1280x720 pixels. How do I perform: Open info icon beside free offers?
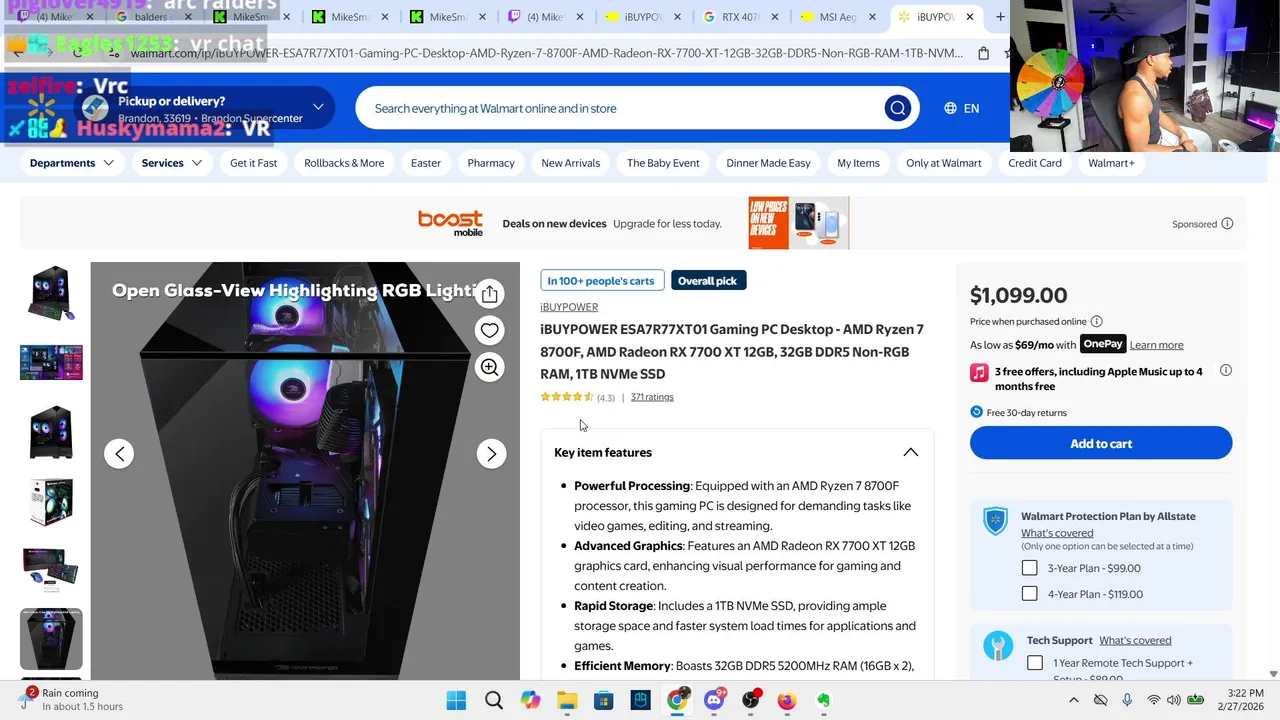[1226, 370]
